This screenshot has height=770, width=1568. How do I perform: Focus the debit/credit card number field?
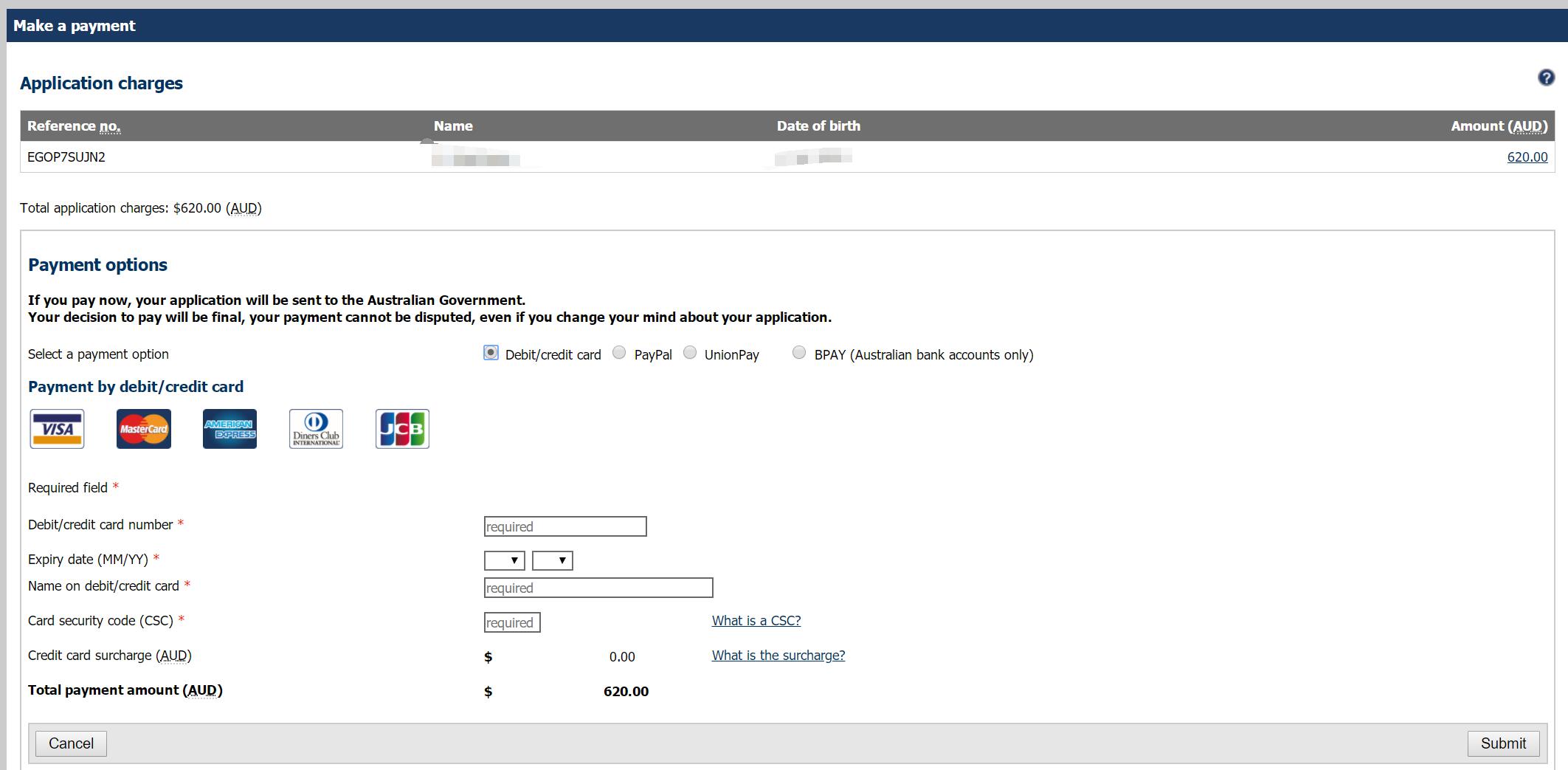[565, 526]
